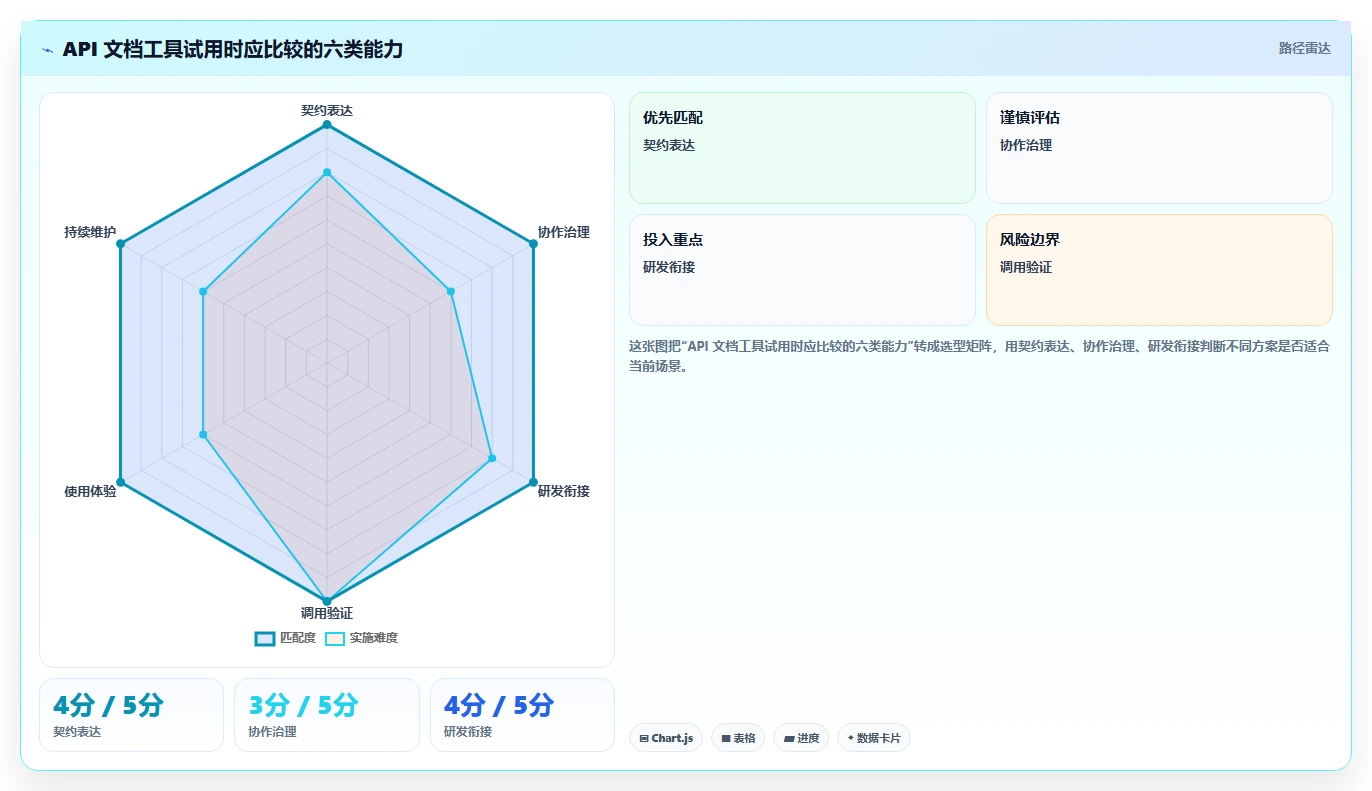Viewport: 1372px width, 791px height.
Task: Toggle the 实施难度 legend swatch
Action: (335, 639)
